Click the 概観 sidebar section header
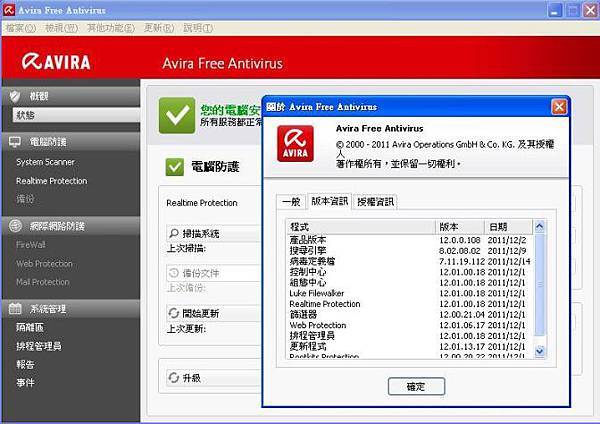The width and height of the screenshot is (600, 424). pos(71,96)
